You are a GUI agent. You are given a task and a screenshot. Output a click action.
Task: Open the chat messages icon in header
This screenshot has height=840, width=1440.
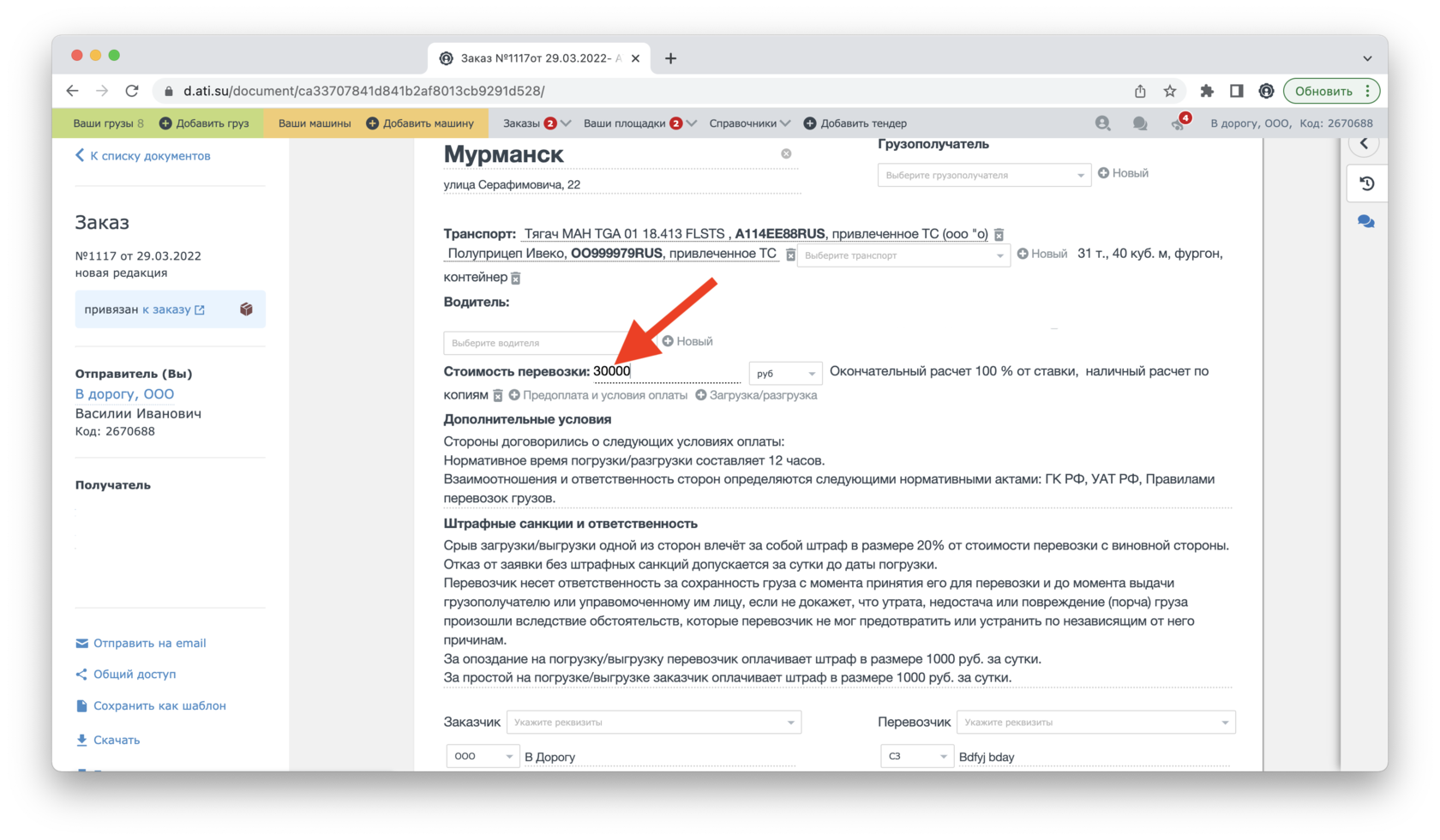point(1140,123)
